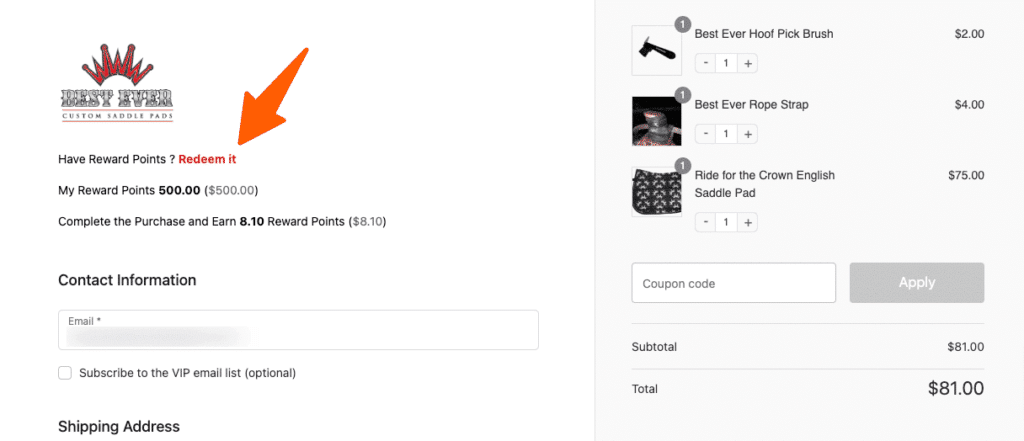Image resolution: width=1024 pixels, height=441 pixels.
Task: Open the Hoof Pick Brush product thumbnail
Action: tap(657, 50)
